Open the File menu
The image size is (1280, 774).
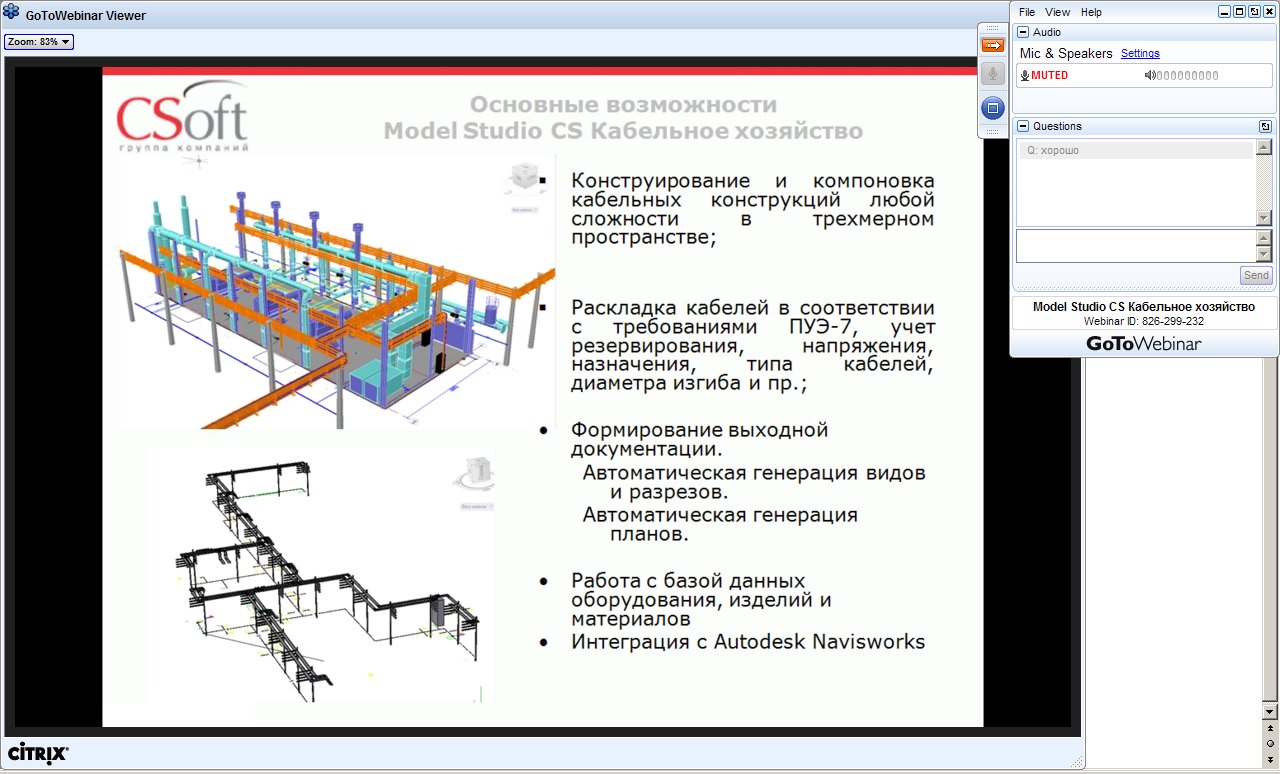(1027, 12)
